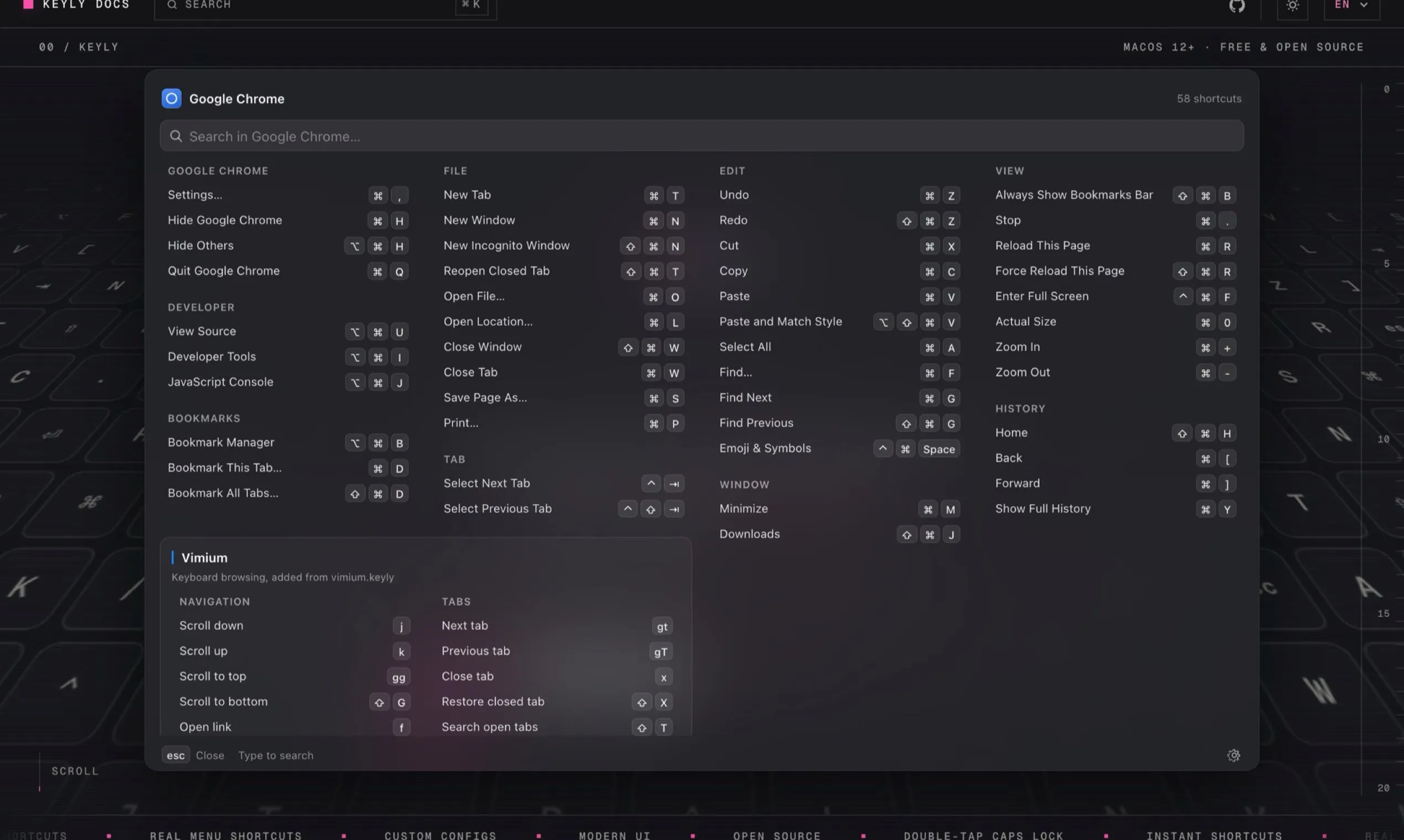The image size is (1404, 840).
Task: Click the magnifier icon in Chrome search
Action: point(176,136)
